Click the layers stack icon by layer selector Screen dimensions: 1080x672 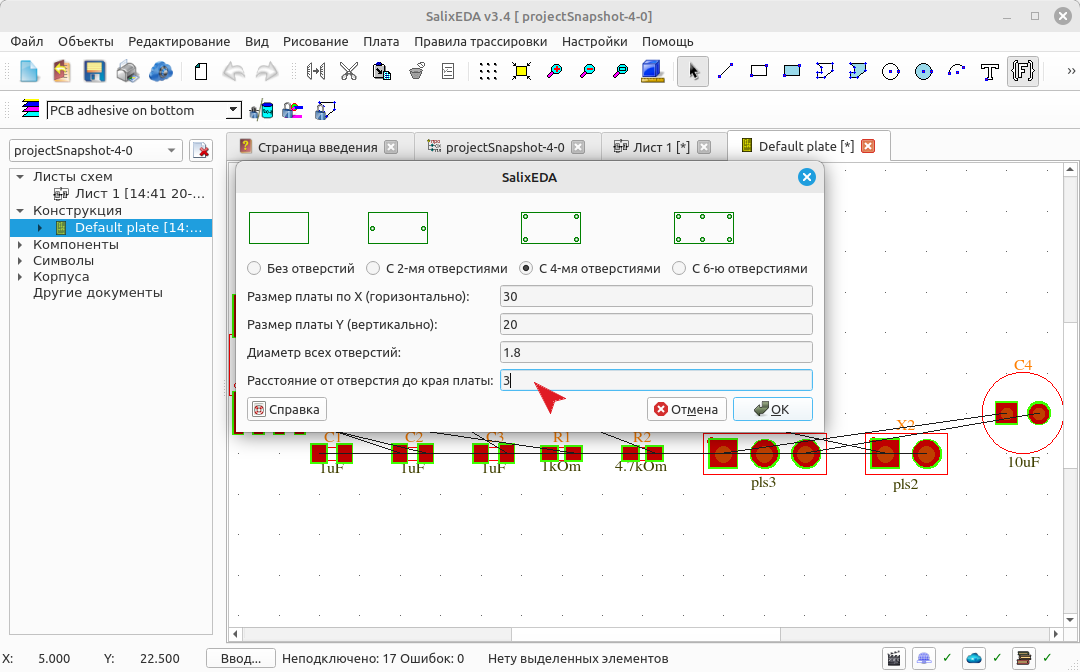coord(30,109)
